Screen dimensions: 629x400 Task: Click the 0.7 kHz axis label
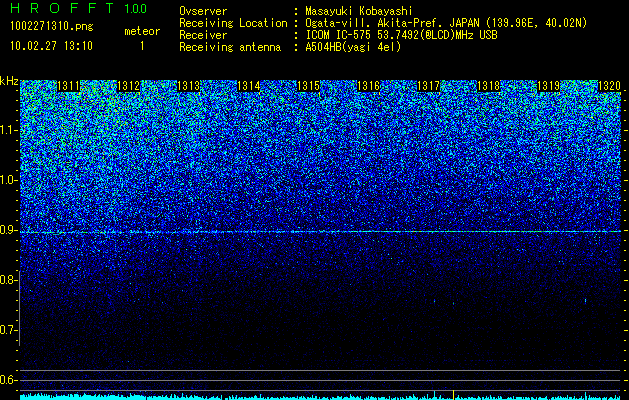click(x=8, y=330)
